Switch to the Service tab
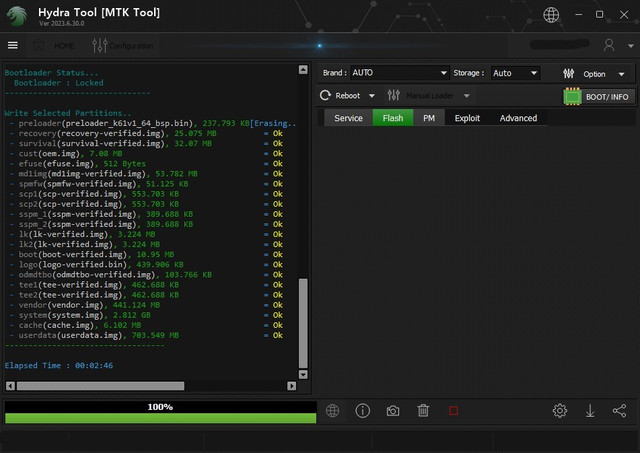Viewport: 640px width, 453px height. tap(348, 118)
